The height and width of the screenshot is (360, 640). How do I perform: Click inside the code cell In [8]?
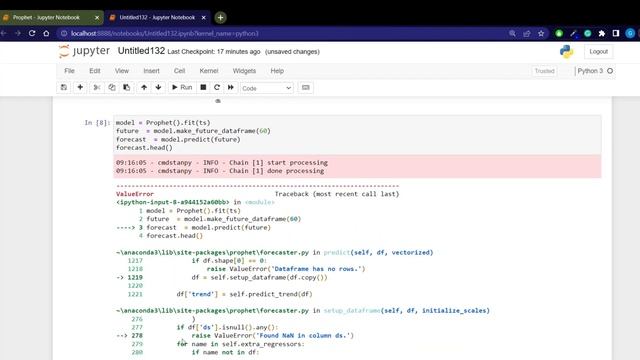coord(357,135)
